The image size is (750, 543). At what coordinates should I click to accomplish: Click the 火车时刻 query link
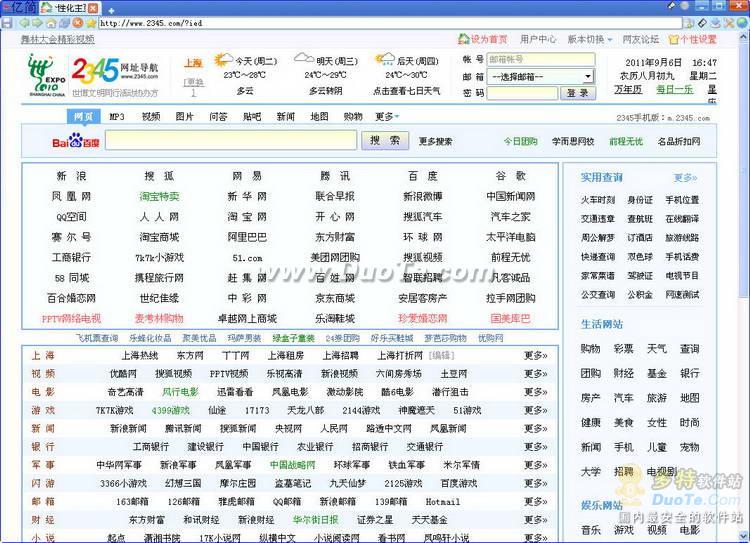(x=598, y=200)
